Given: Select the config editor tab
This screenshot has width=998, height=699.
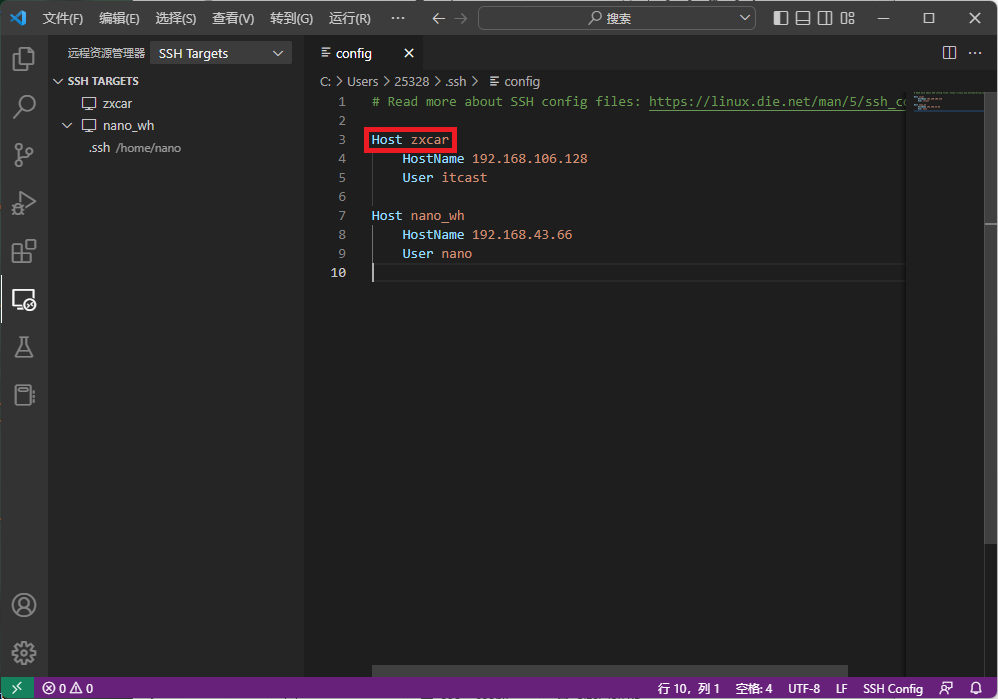Looking at the screenshot, I should 353,53.
